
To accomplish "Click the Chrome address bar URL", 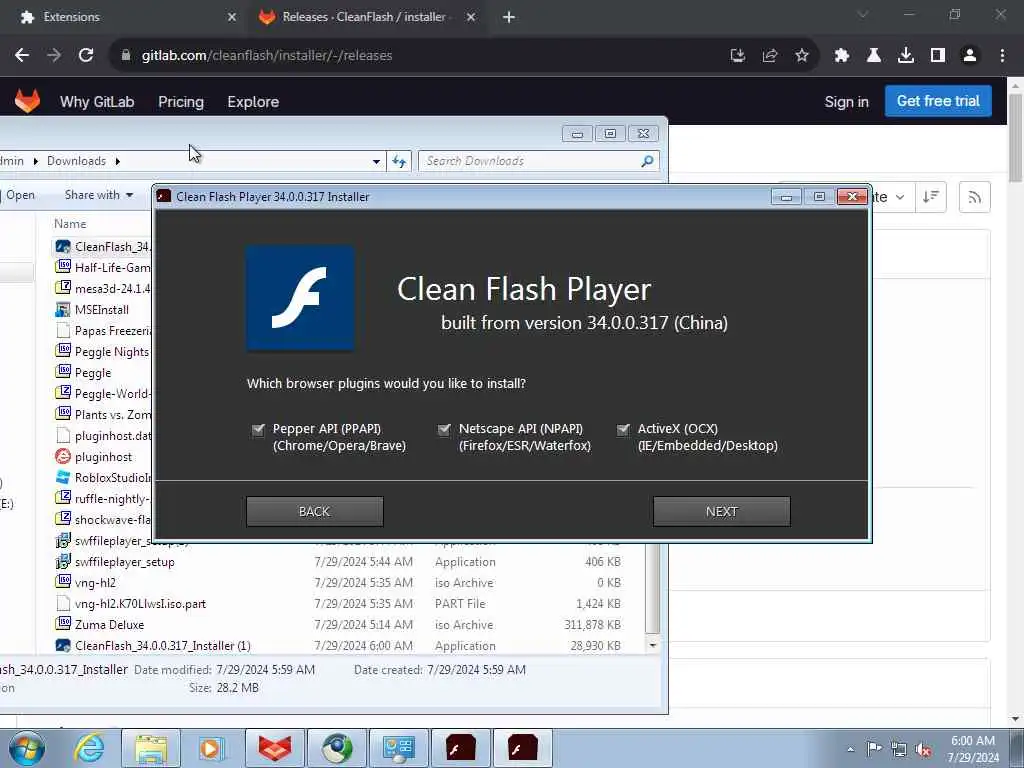I will [267, 56].
